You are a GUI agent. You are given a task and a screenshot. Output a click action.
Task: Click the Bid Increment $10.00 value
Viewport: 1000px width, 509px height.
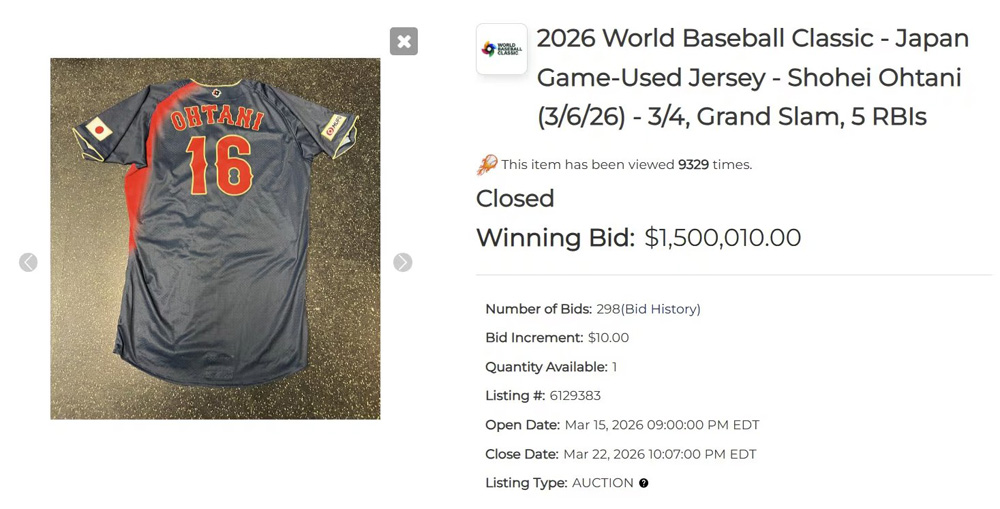pos(608,338)
